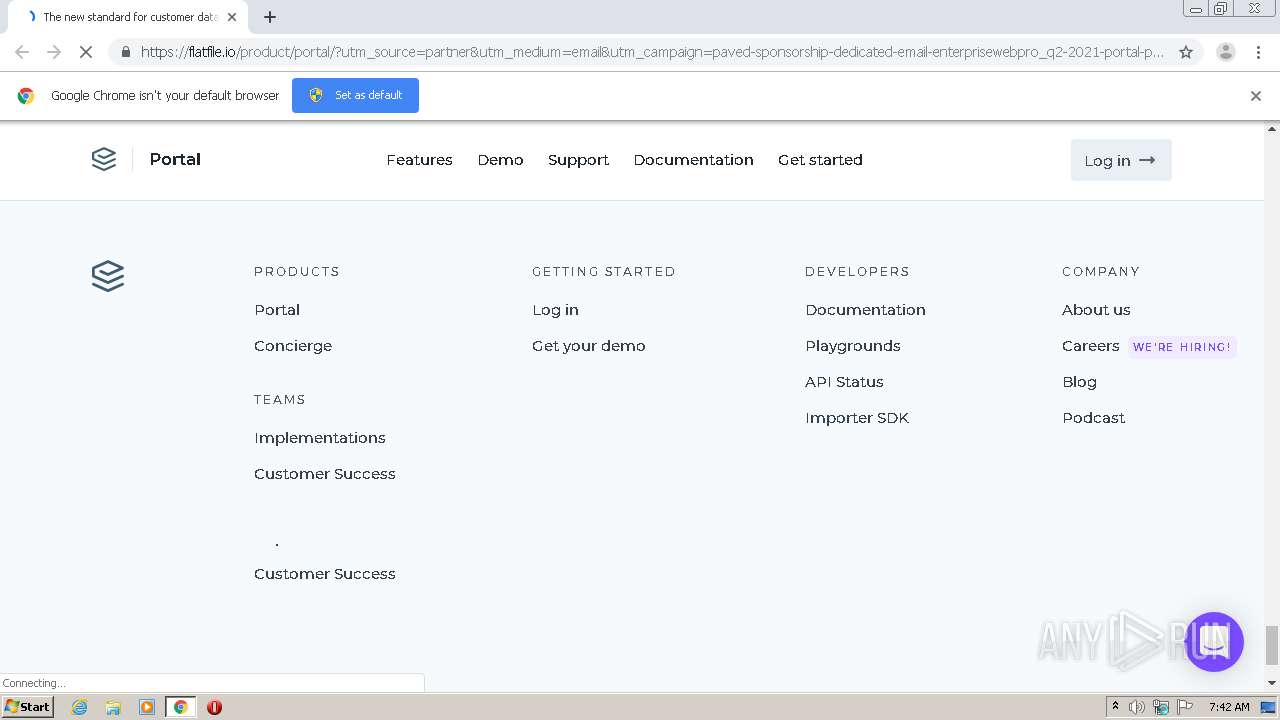Click the taskbar clock showing 7:42 AM
1280x720 pixels.
1229,707
